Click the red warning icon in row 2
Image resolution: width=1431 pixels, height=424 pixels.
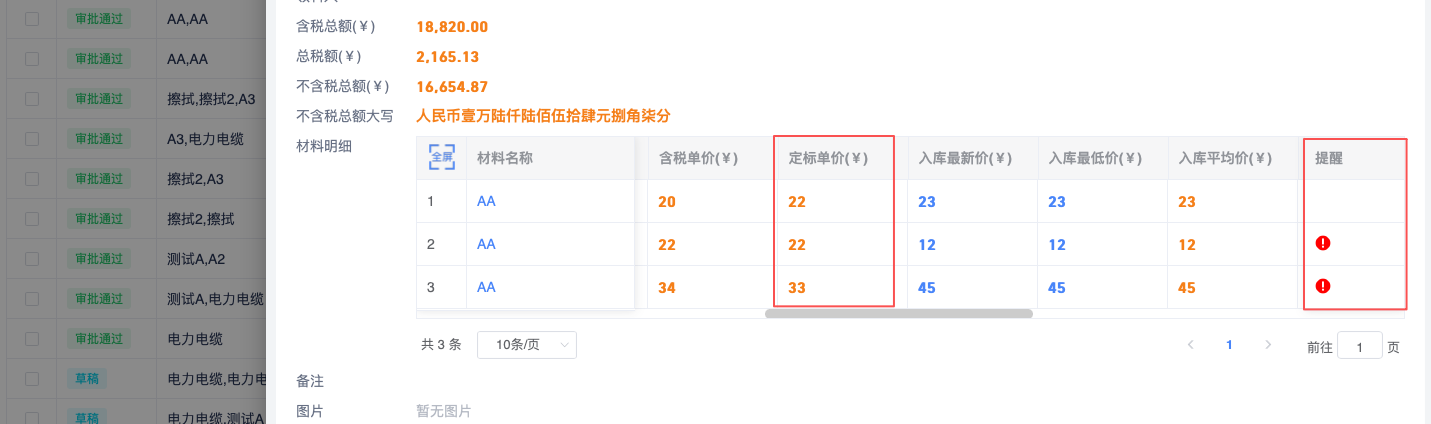coord(1323,243)
